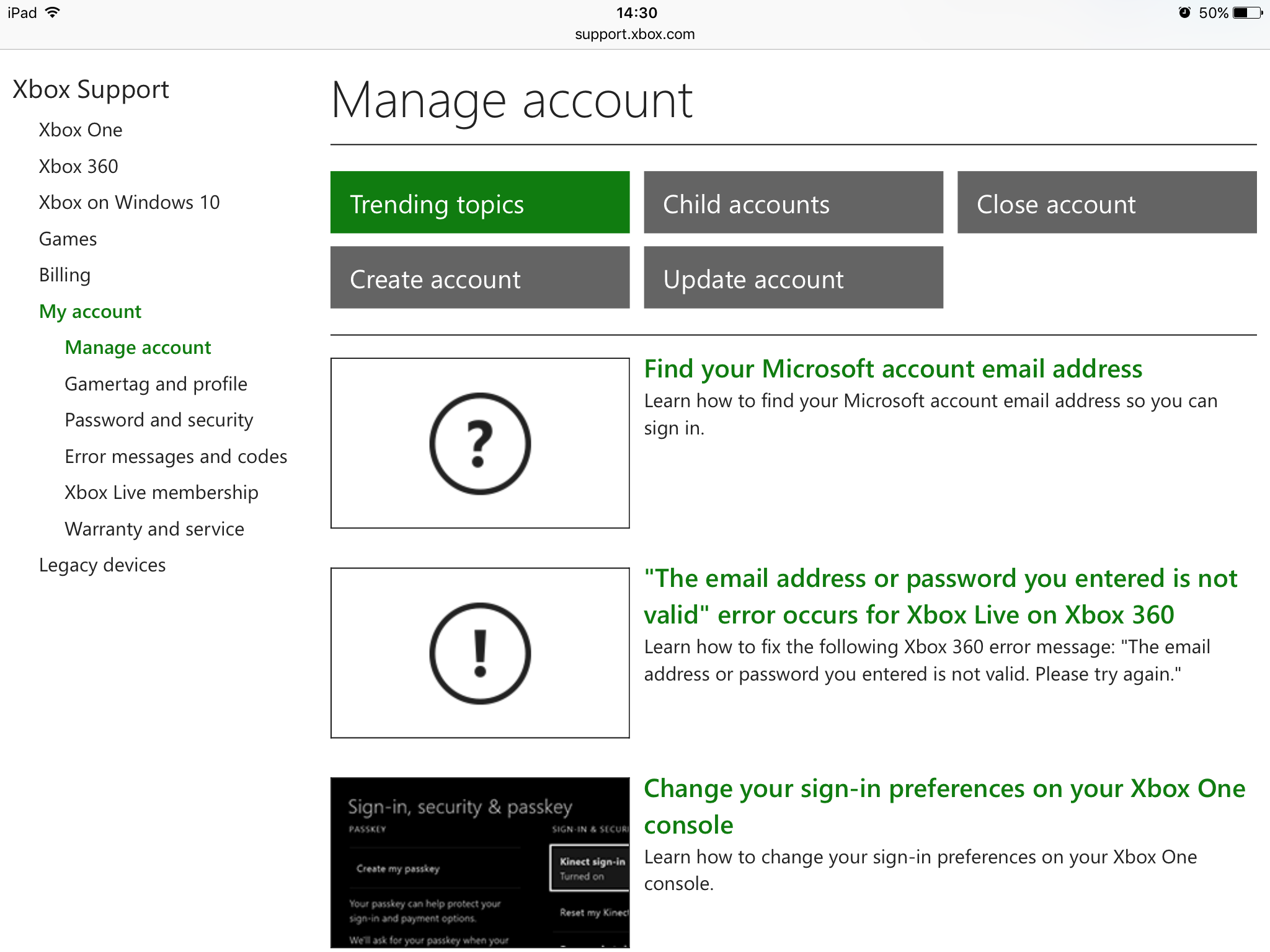1270x952 pixels.
Task: Tap the battery icon in status bar
Action: [x=1248, y=12]
